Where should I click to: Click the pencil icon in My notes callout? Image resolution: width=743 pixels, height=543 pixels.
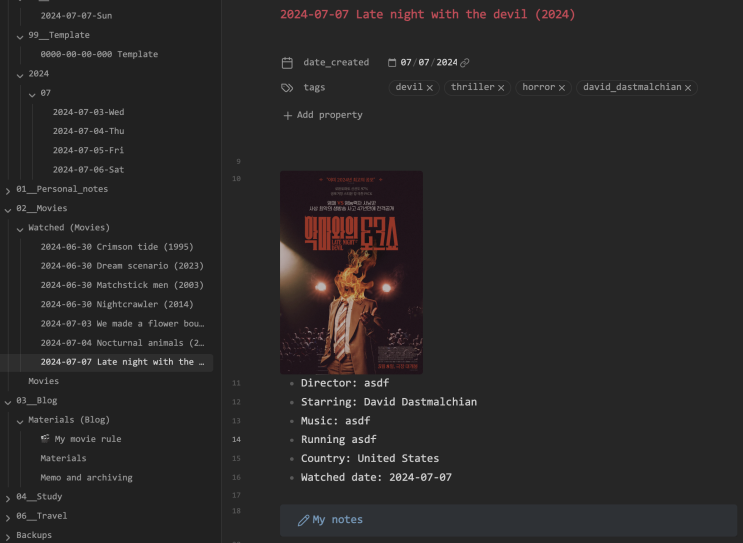tap(303, 520)
